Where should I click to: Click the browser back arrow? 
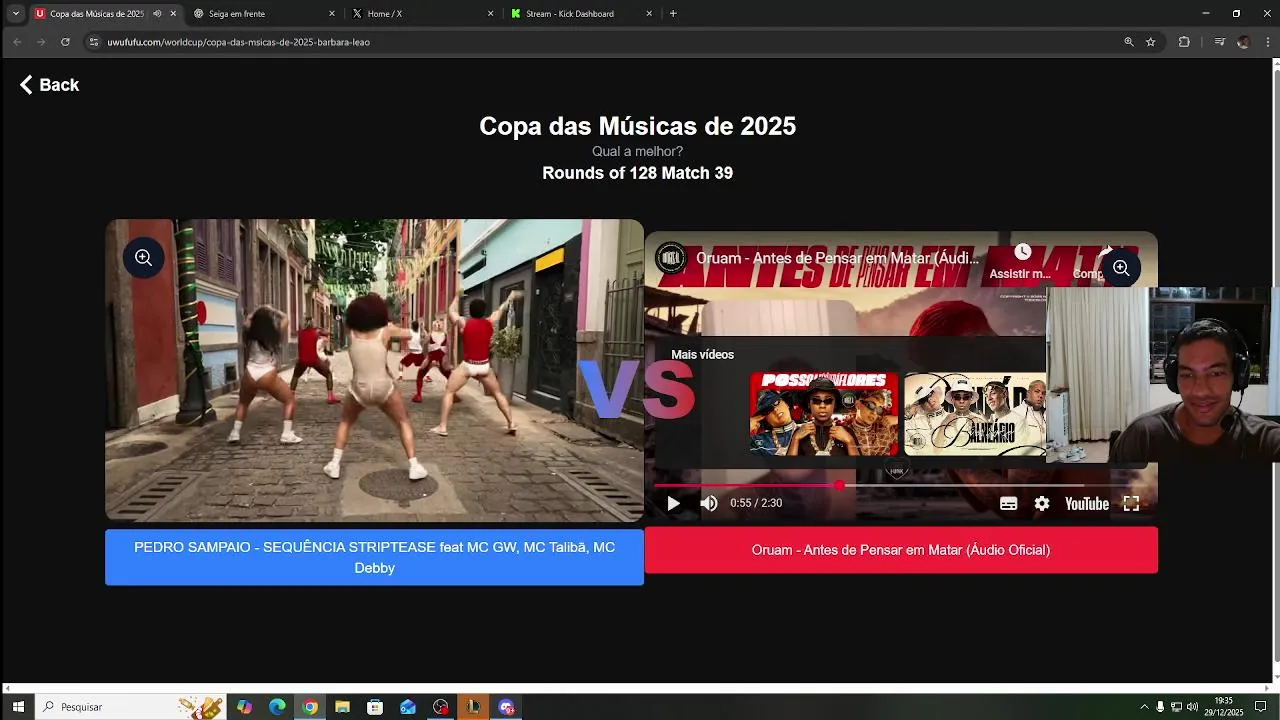[x=17, y=42]
